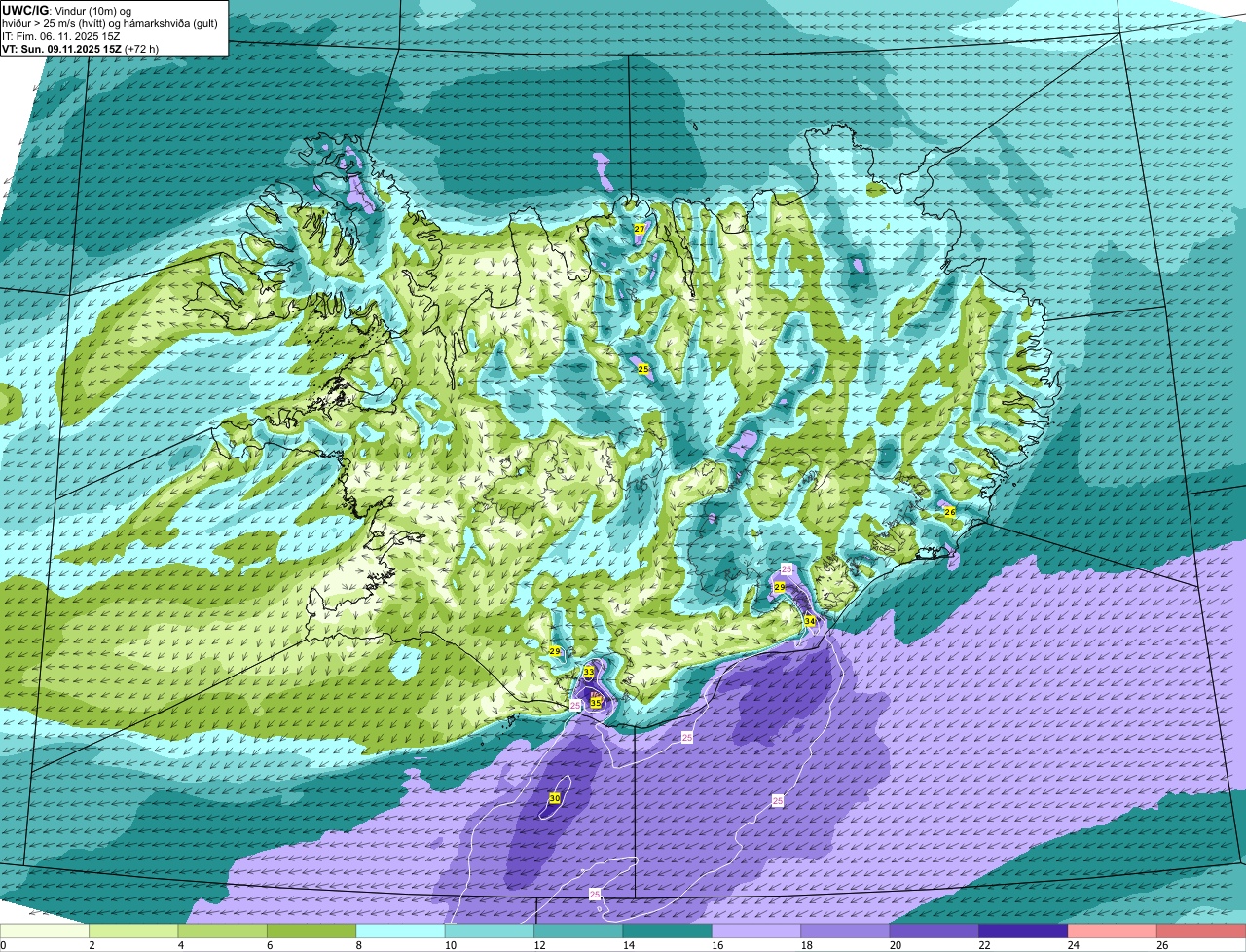Viewport: 1246px width, 952px height.
Task: Click the 6–8 m/s olive green legend swatch
Action: pos(311,932)
